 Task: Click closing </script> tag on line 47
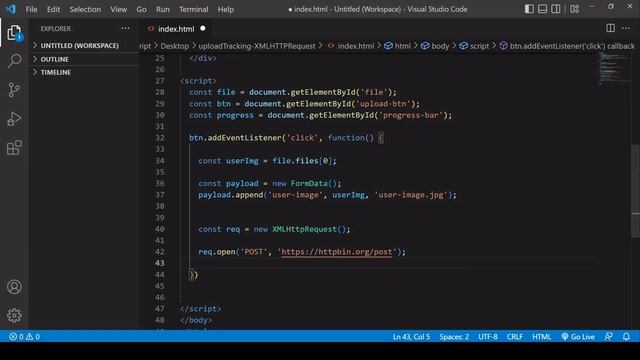200,309
